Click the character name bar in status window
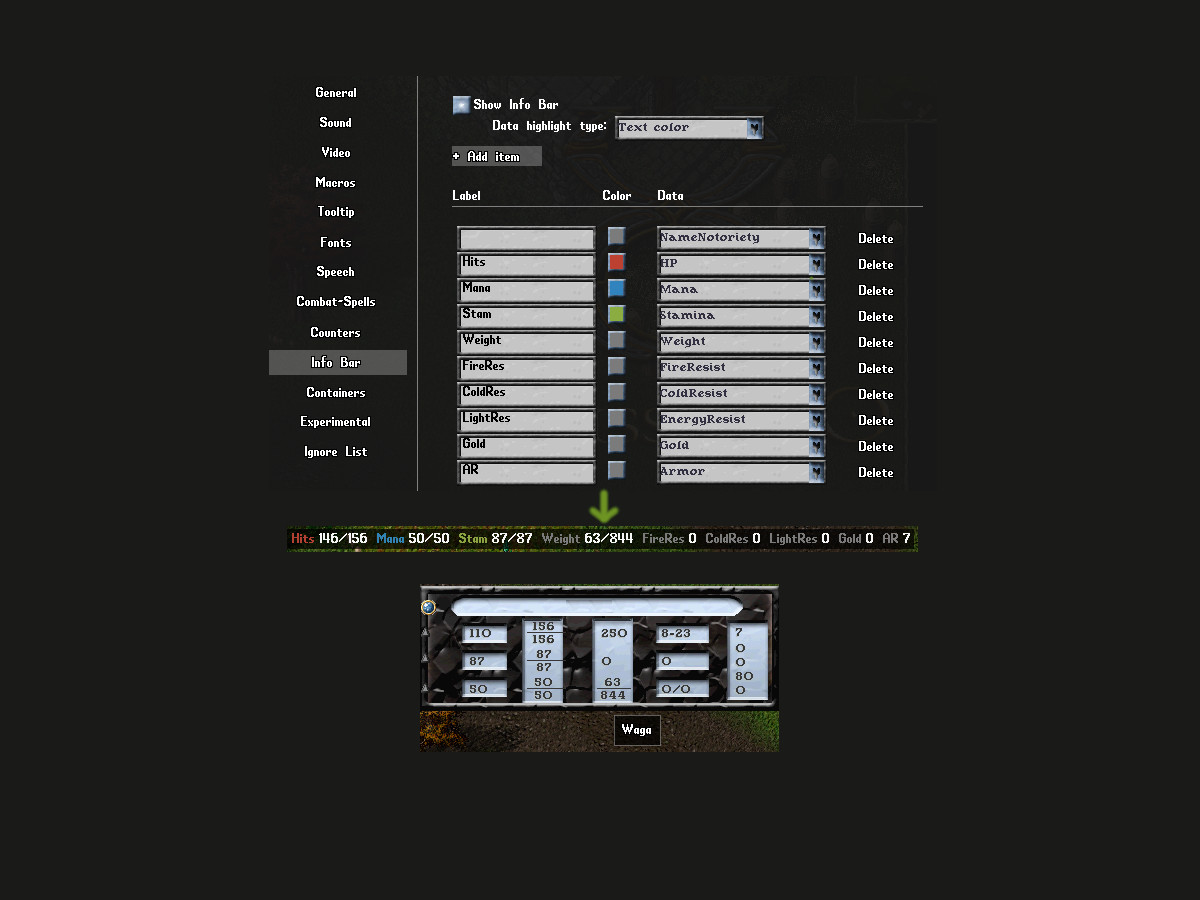 click(x=597, y=607)
